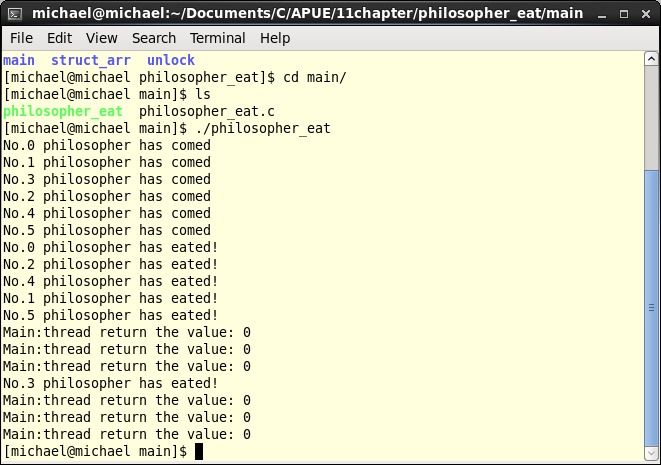This screenshot has width=661, height=465.
Task: Click line 'No.2 philosopher has comed'
Action: 107,196
